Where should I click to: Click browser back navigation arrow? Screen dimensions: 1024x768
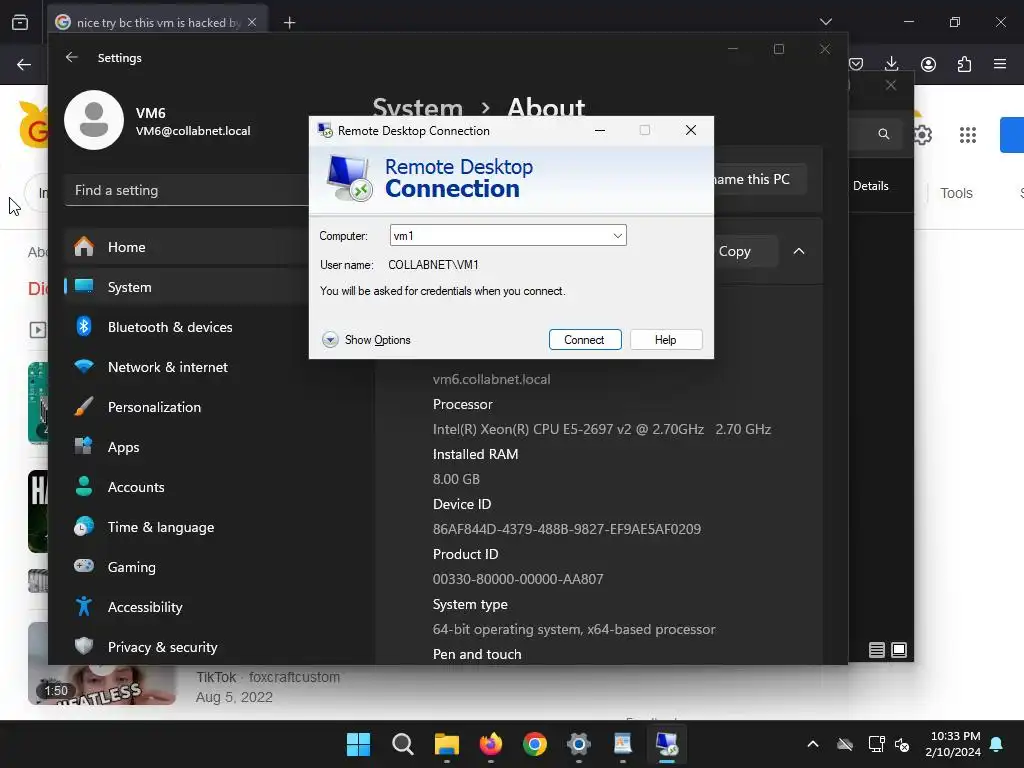click(x=24, y=64)
